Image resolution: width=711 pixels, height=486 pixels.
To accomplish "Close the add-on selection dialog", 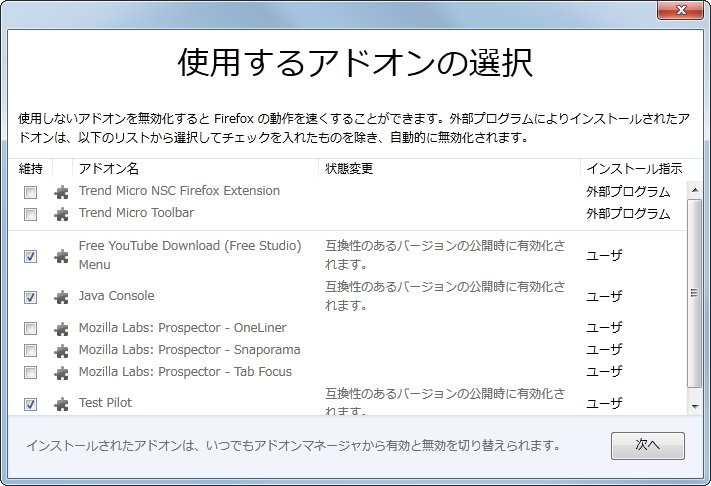I will point(680,10).
